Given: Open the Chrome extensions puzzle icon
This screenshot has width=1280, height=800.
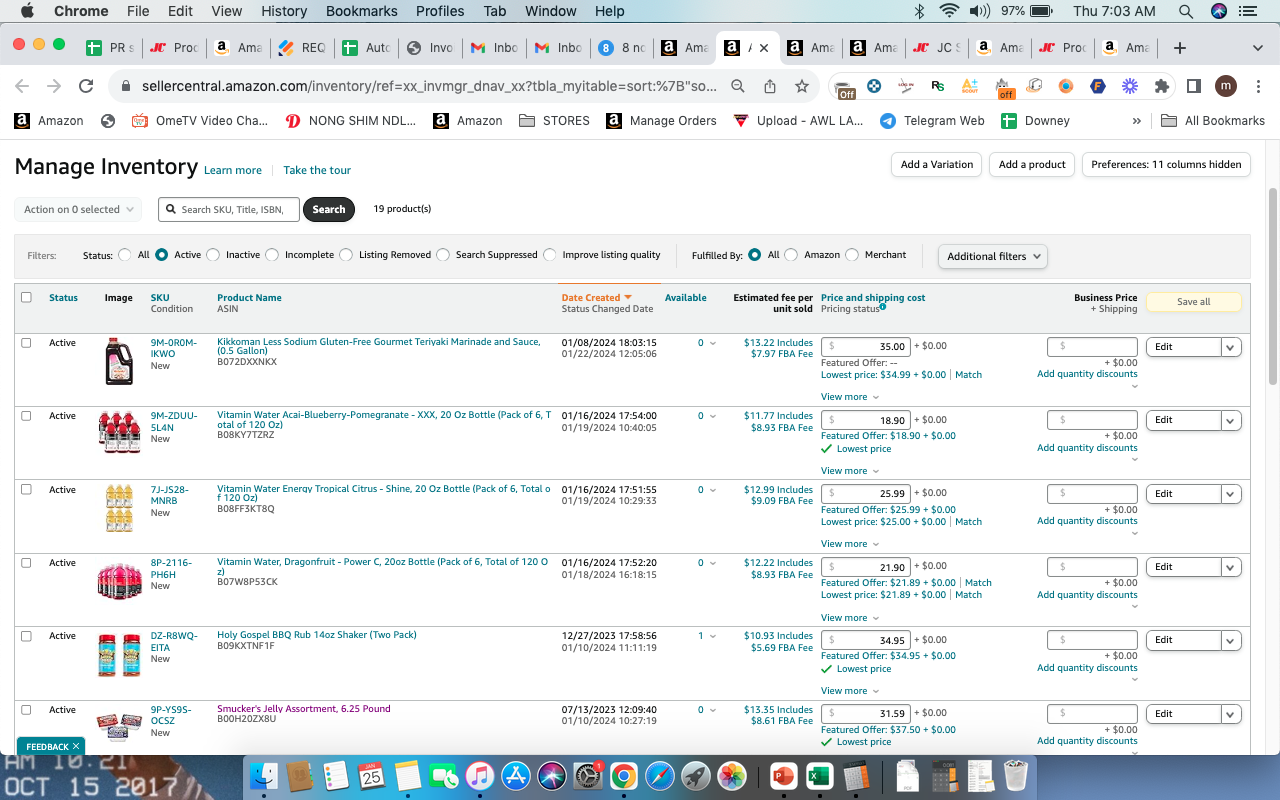Looking at the screenshot, I should [1161, 86].
